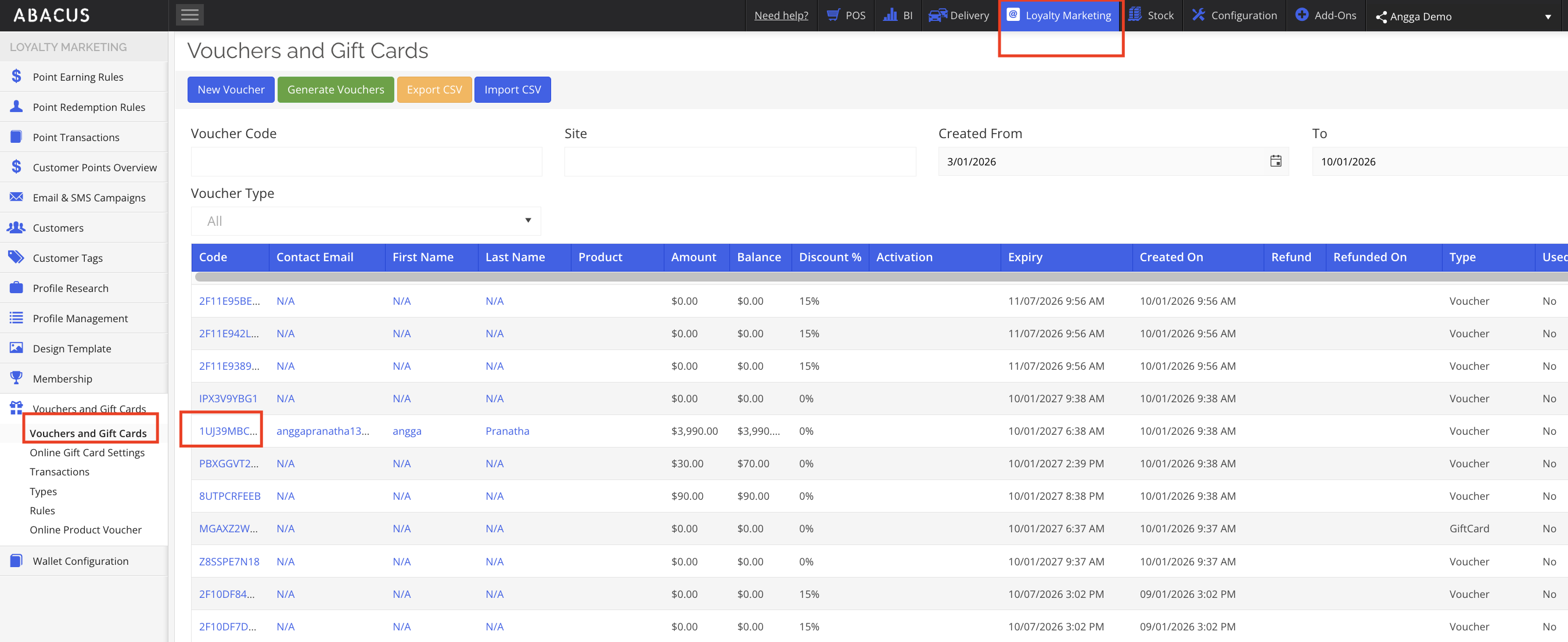Open Online Gift Card Settings submenu
The width and height of the screenshot is (1568, 642).
click(87, 452)
